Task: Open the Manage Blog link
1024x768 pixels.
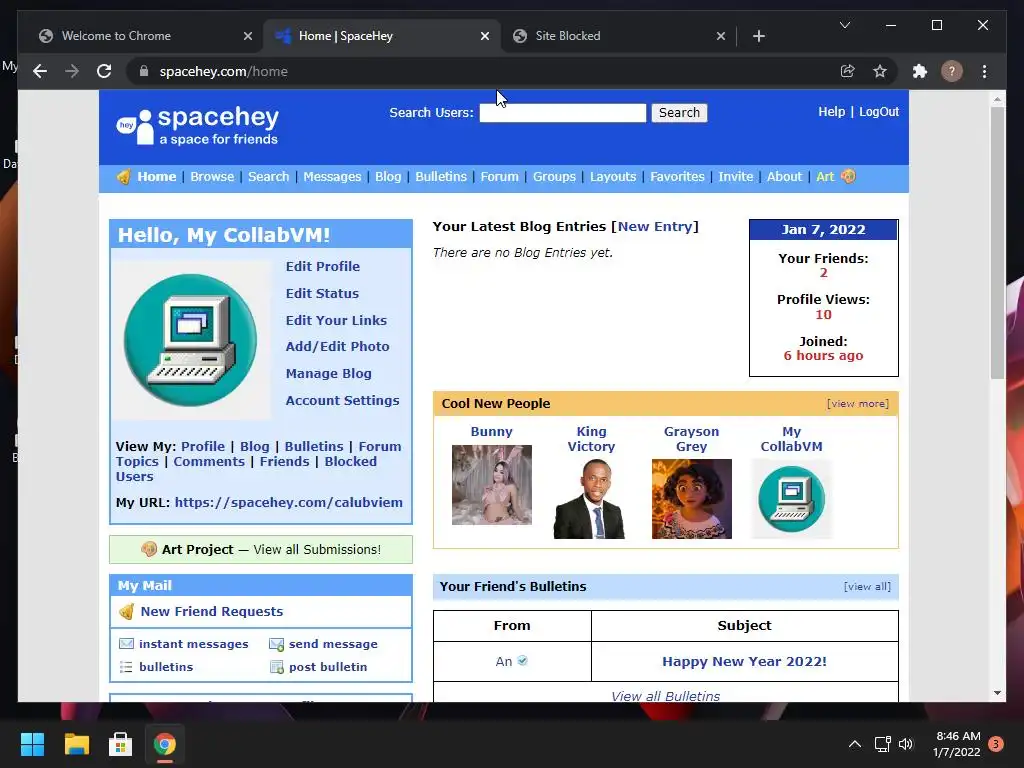Action: [328, 374]
